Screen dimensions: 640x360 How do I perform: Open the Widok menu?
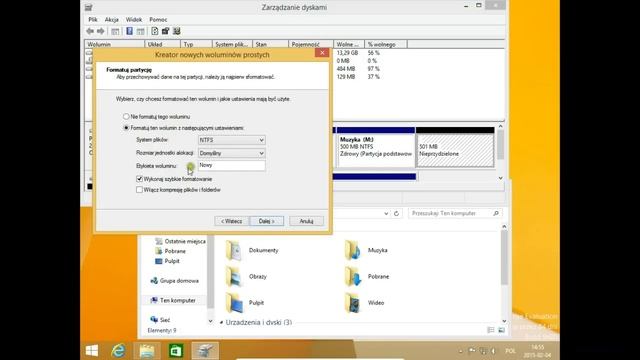134,20
